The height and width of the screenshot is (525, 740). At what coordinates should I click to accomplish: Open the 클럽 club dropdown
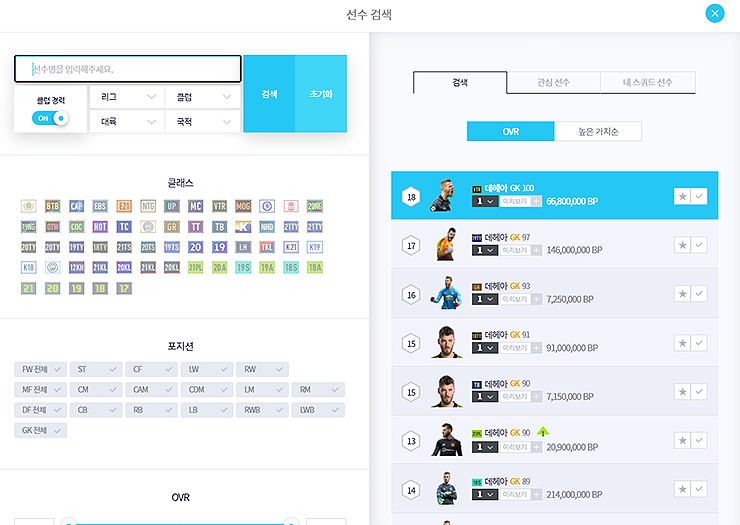coord(203,97)
